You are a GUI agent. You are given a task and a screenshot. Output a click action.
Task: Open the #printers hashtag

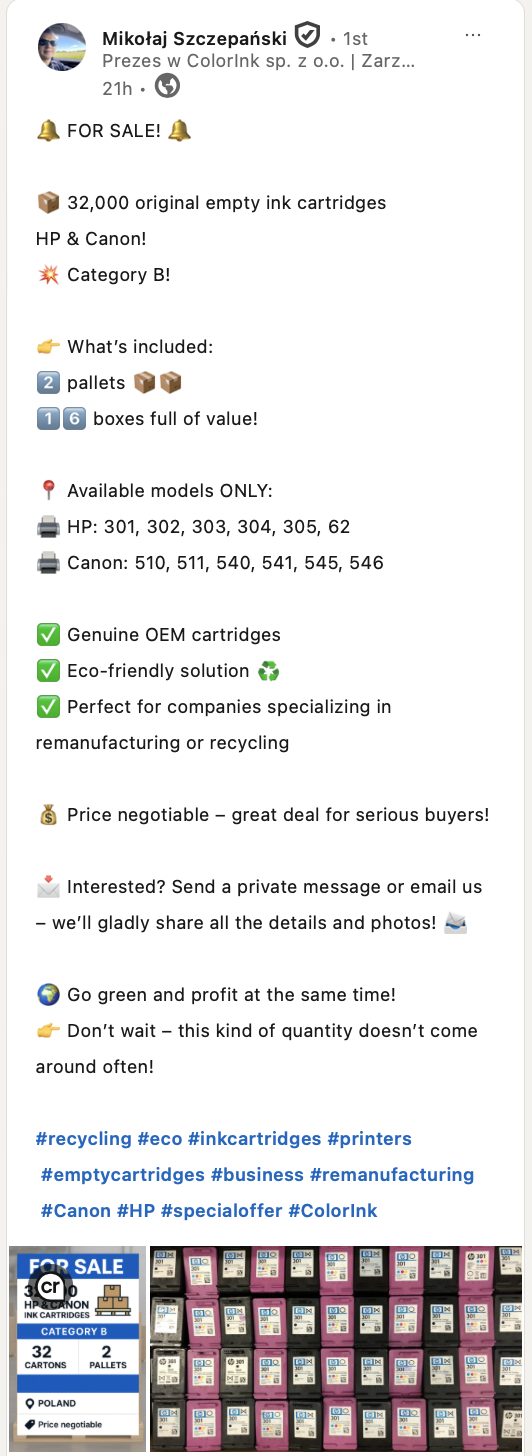click(369, 1138)
